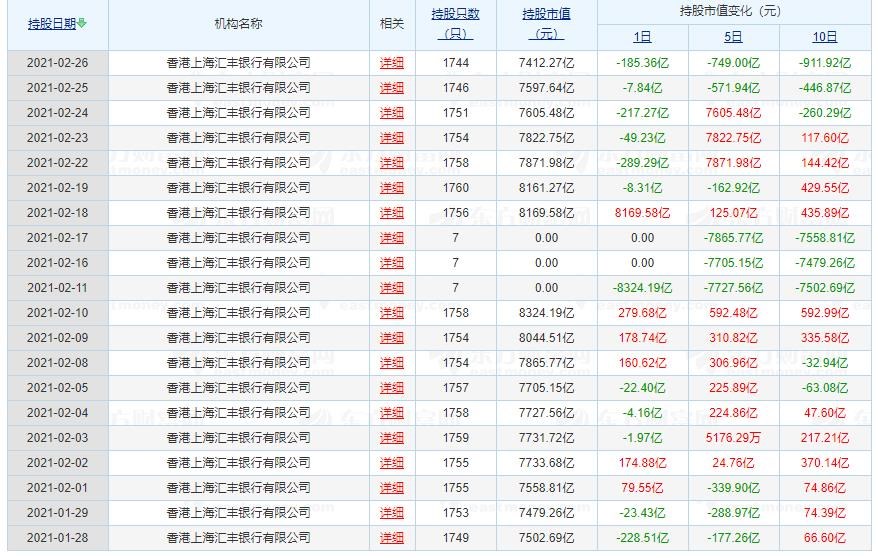This screenshot has width=878, height=558.
Task: Open 详细 link for 2021-01-28 row
Action: pyautogui.click(x=391, y=538)
